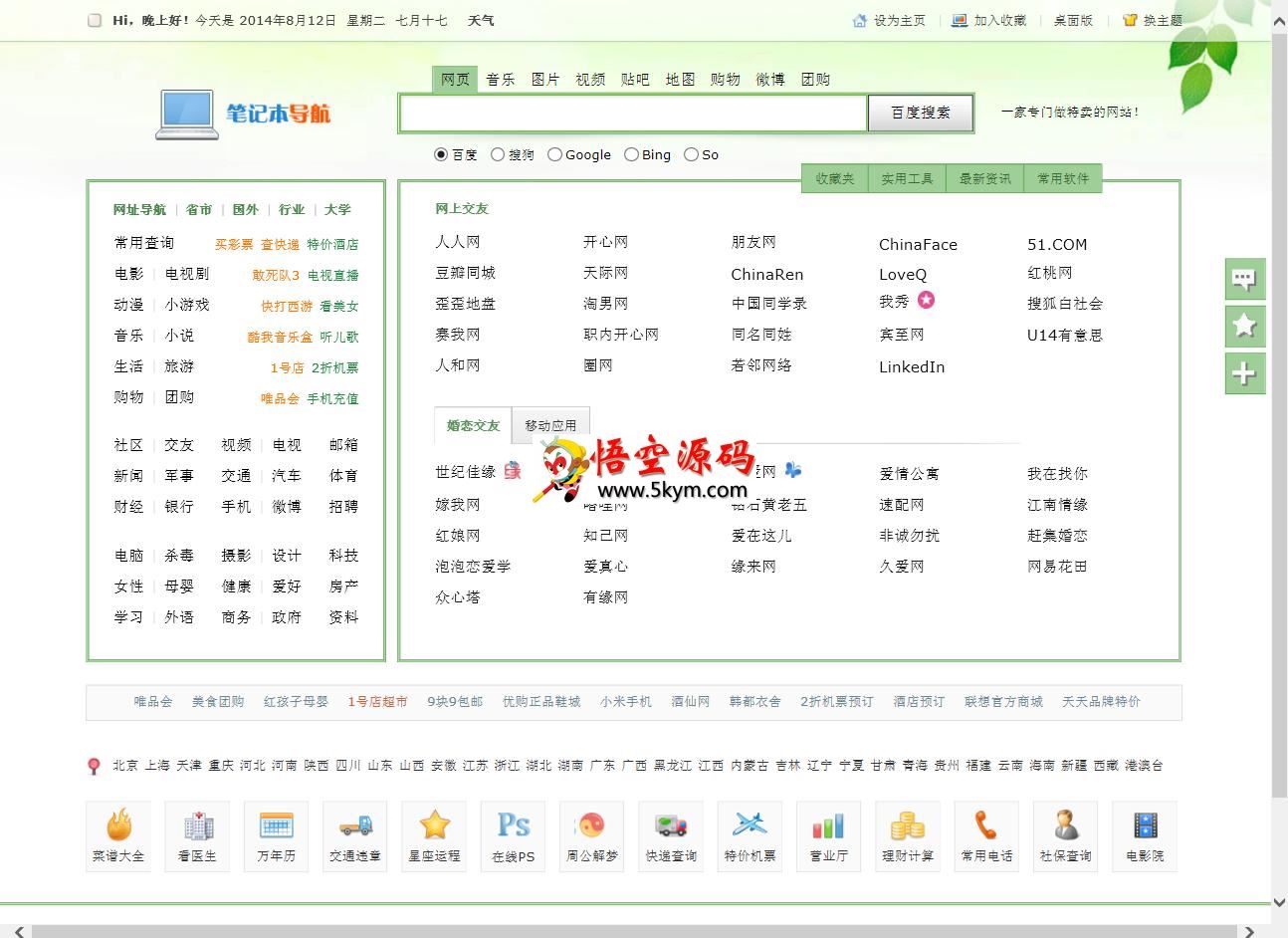
Task: Click the 天气 weather link
Action: click(x=481, y=20)
